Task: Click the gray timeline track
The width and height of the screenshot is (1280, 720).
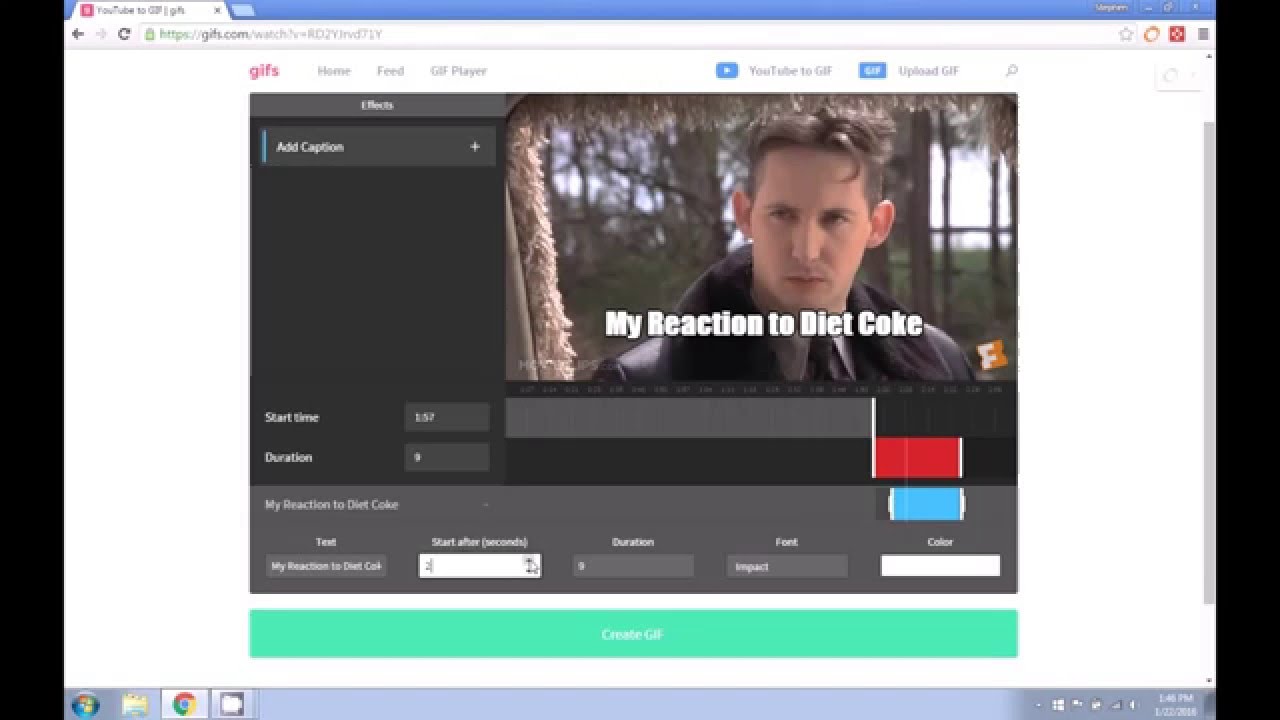Action: pos(689,417)
